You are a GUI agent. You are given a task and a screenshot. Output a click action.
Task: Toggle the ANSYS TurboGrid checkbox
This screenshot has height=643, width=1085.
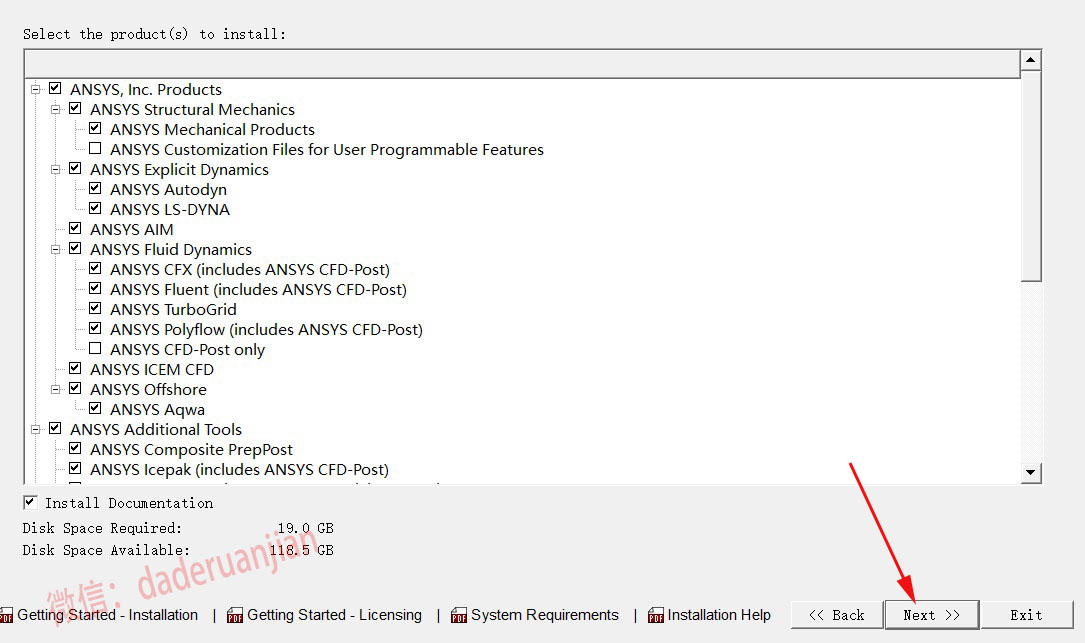coord(95,309)
